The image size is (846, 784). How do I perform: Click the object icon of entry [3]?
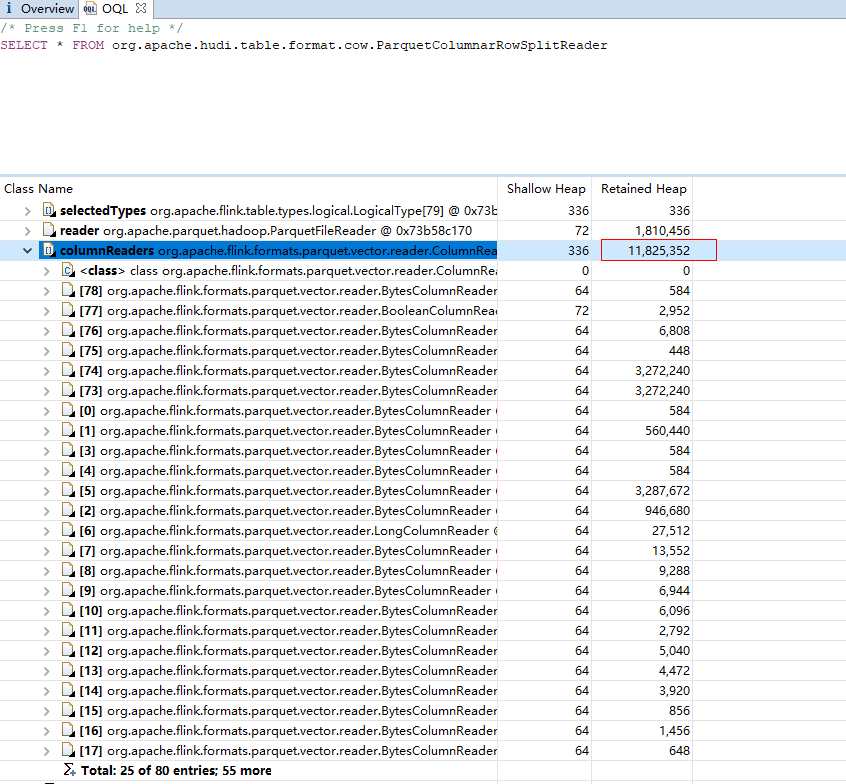pos(68,450)
